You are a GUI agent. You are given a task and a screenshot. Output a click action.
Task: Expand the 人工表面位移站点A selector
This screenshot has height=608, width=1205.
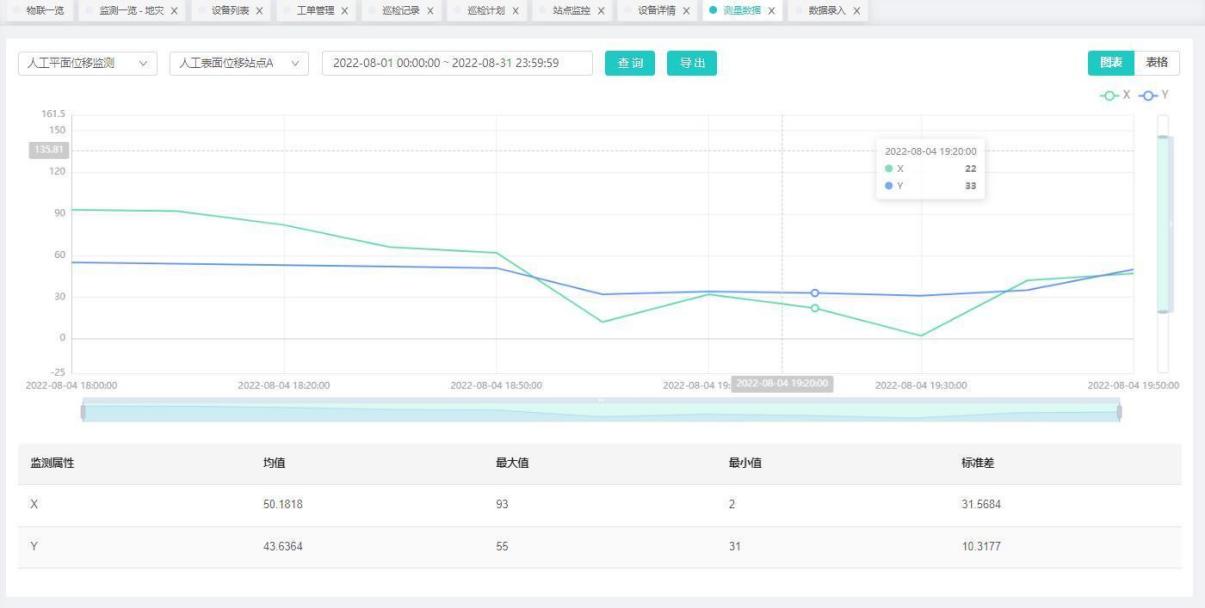tap(240, 64)
